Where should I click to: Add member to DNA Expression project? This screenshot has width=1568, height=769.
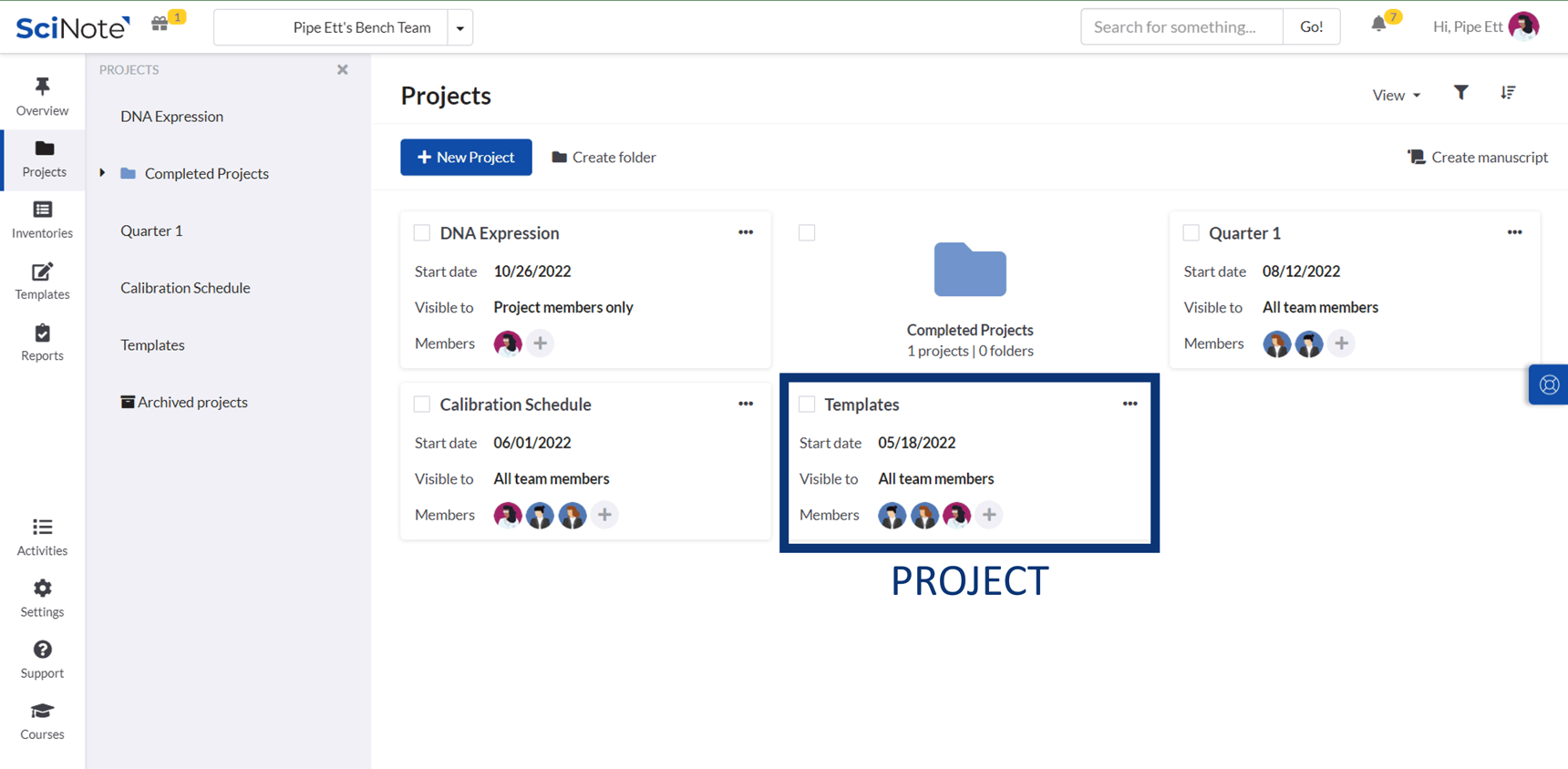tap(540, 343)
